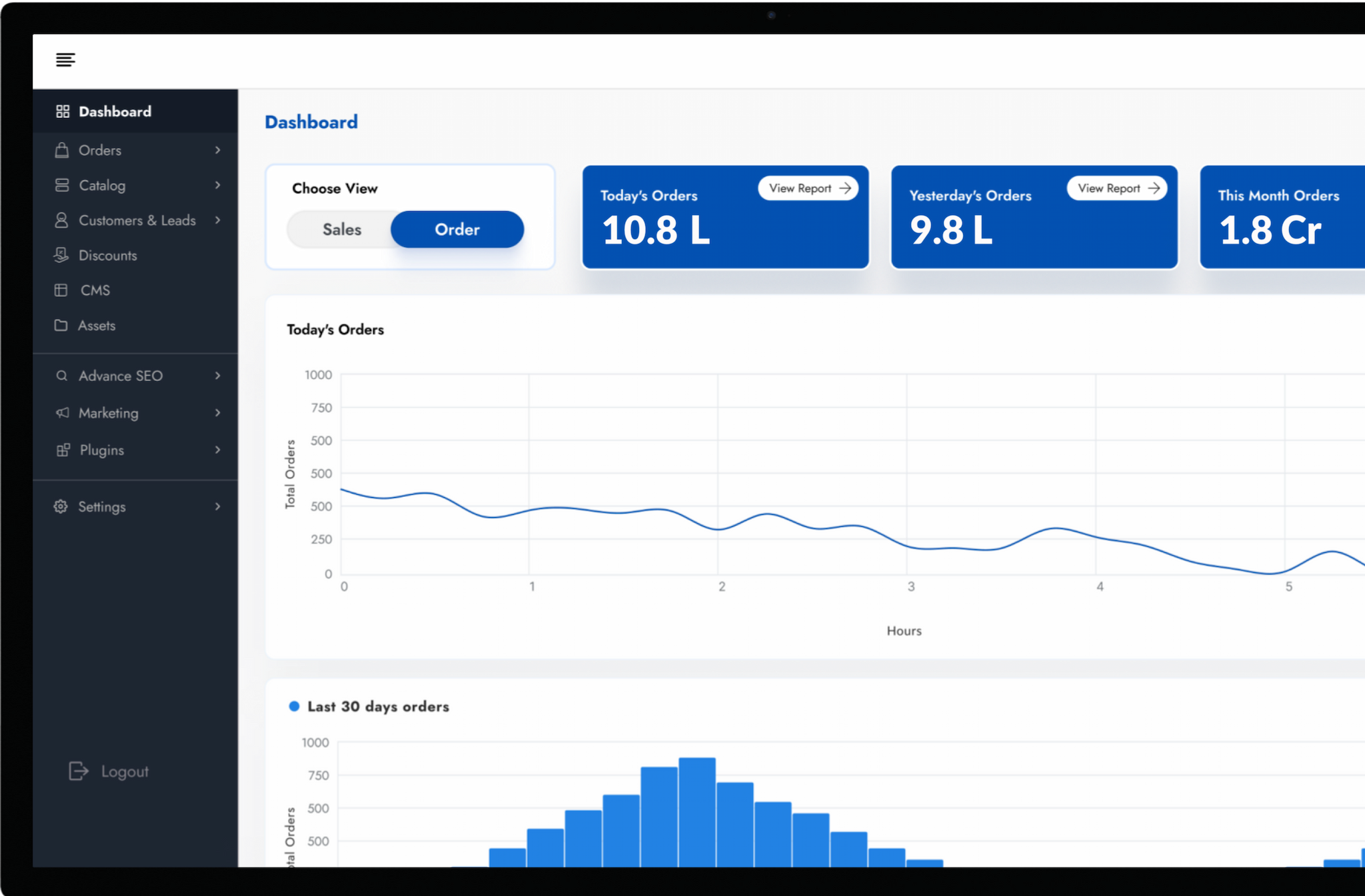The width and height of the screenshot is (1365, 896).
Task: Click the Discounts badge icon
Action: [x=61, y=255]
